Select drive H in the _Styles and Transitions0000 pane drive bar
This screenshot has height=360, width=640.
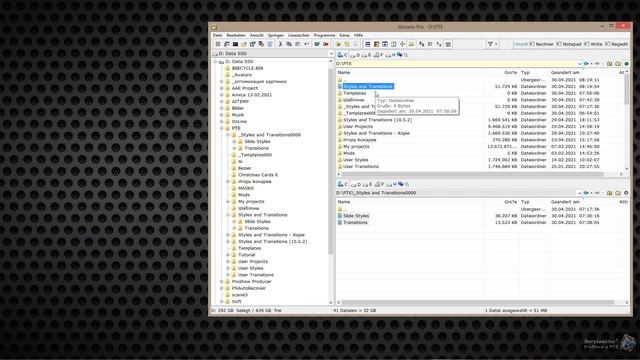(x=391, y=184)
